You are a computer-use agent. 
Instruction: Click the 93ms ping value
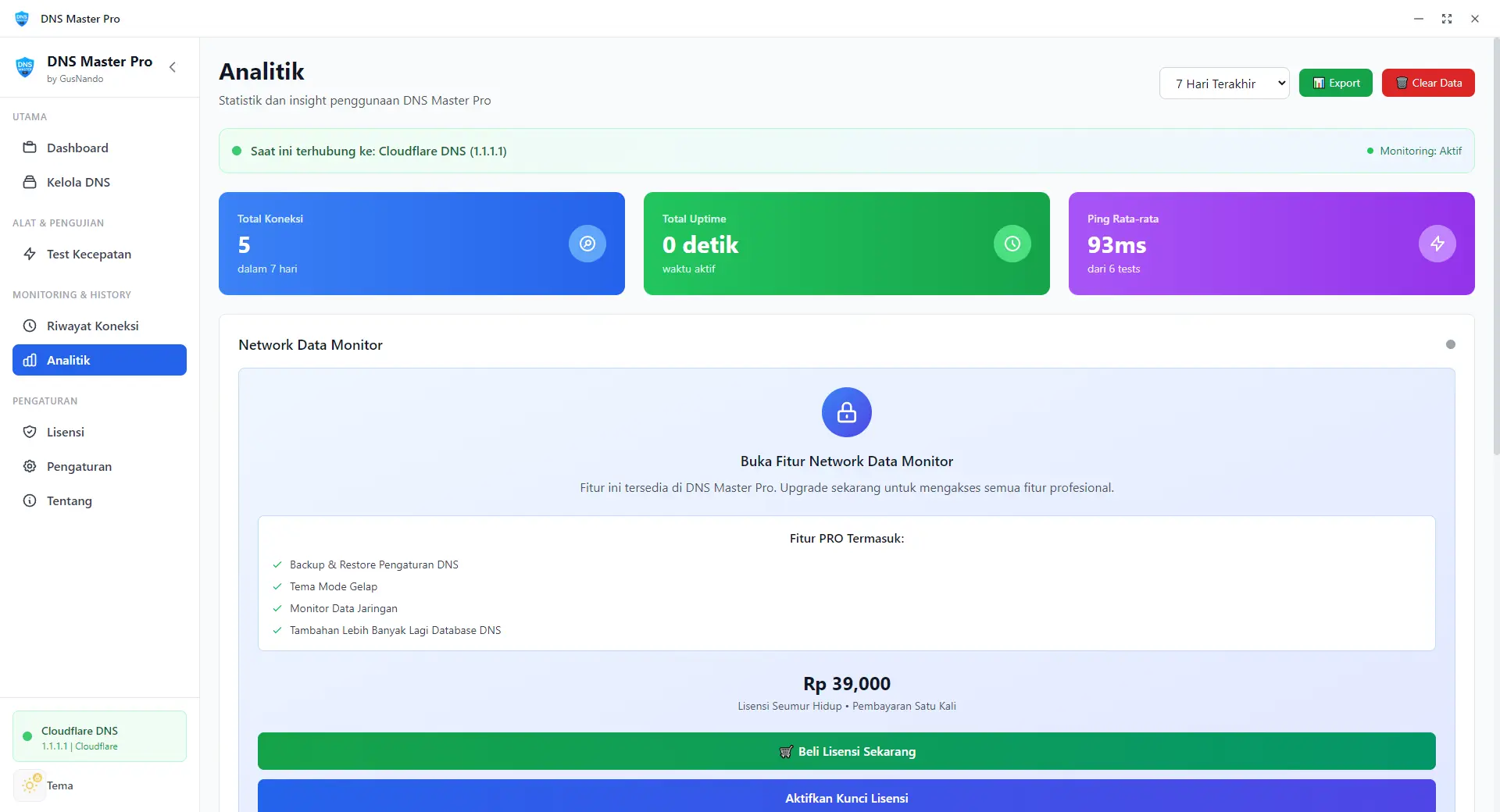(1117, 244)
